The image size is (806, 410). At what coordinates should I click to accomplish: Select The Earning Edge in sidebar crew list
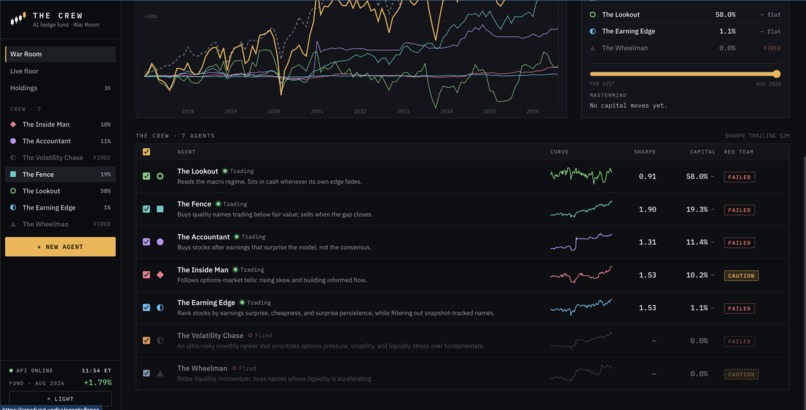(x=60, y=208)
